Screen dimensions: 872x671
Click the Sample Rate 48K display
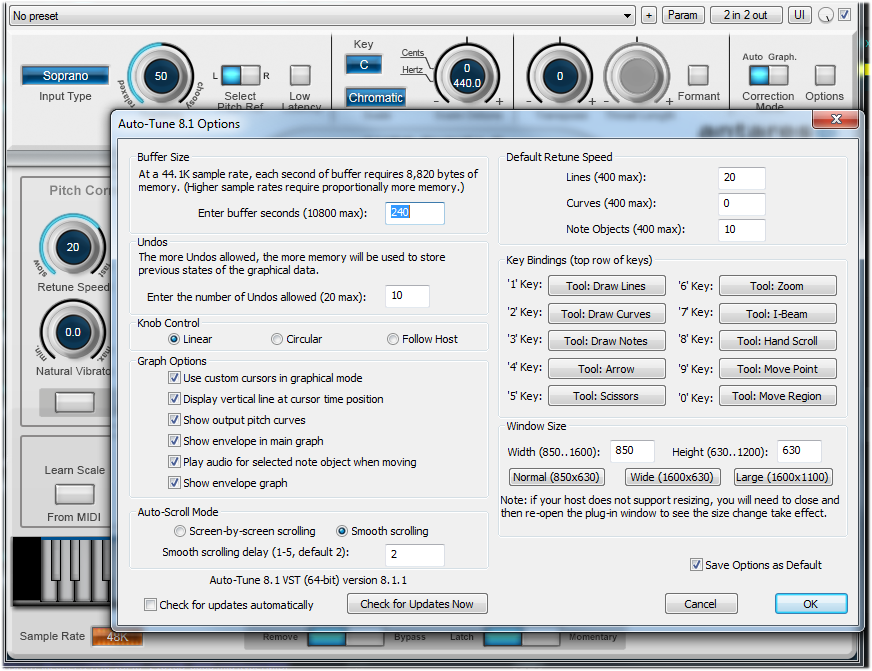click(117, 637)
